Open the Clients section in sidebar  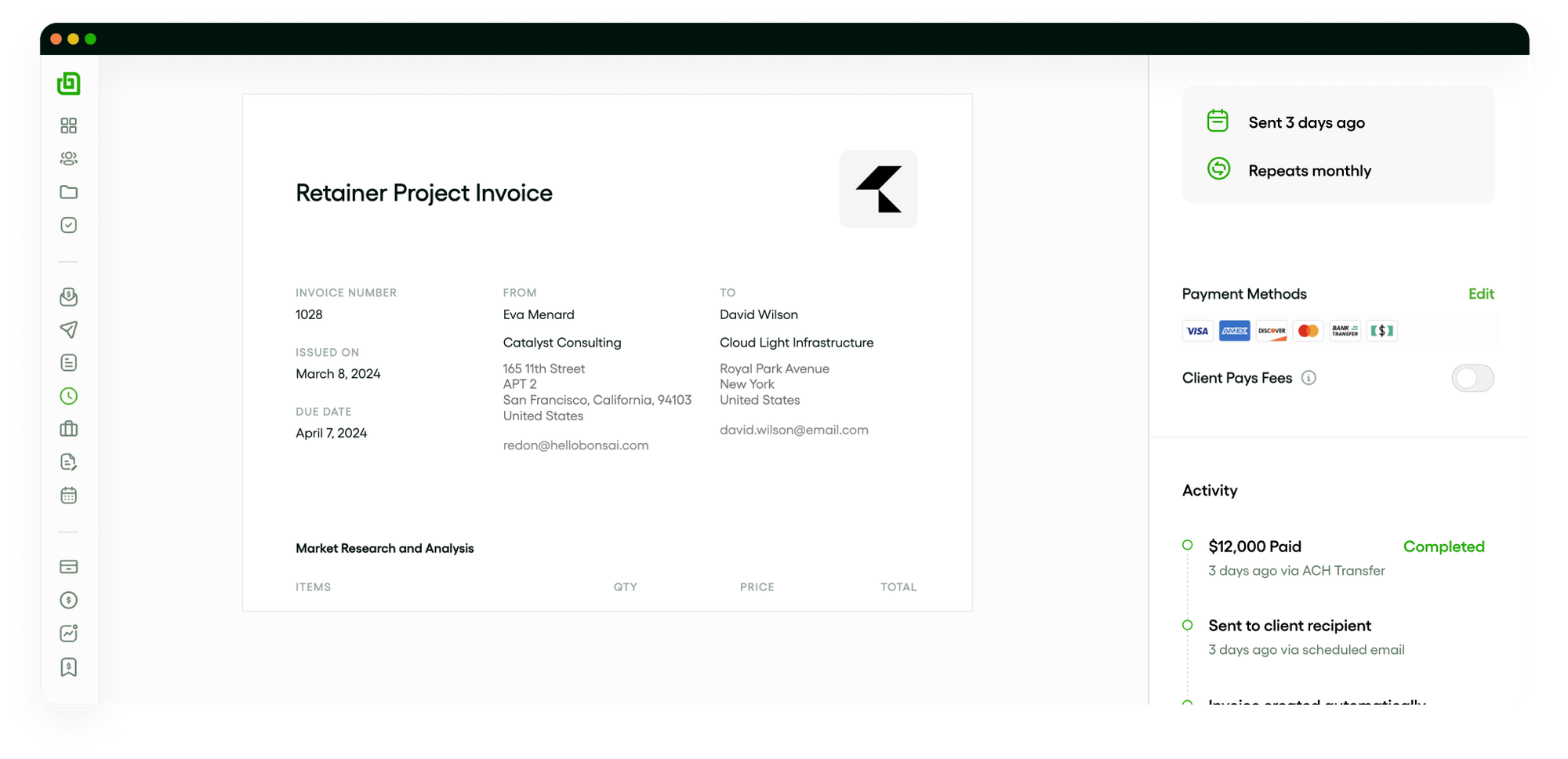coord(69,158)
